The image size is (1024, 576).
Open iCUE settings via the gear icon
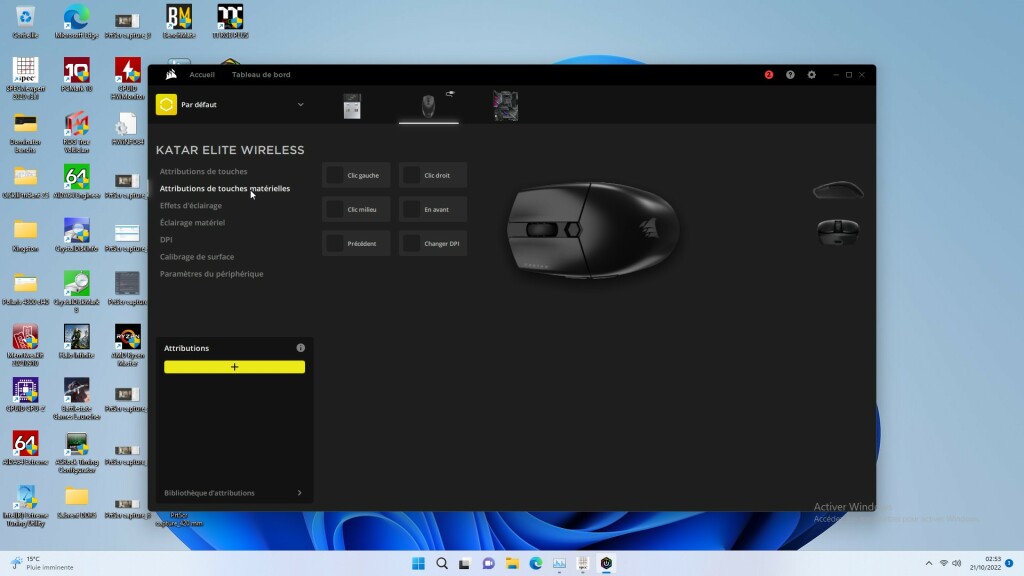click(812, 74)
